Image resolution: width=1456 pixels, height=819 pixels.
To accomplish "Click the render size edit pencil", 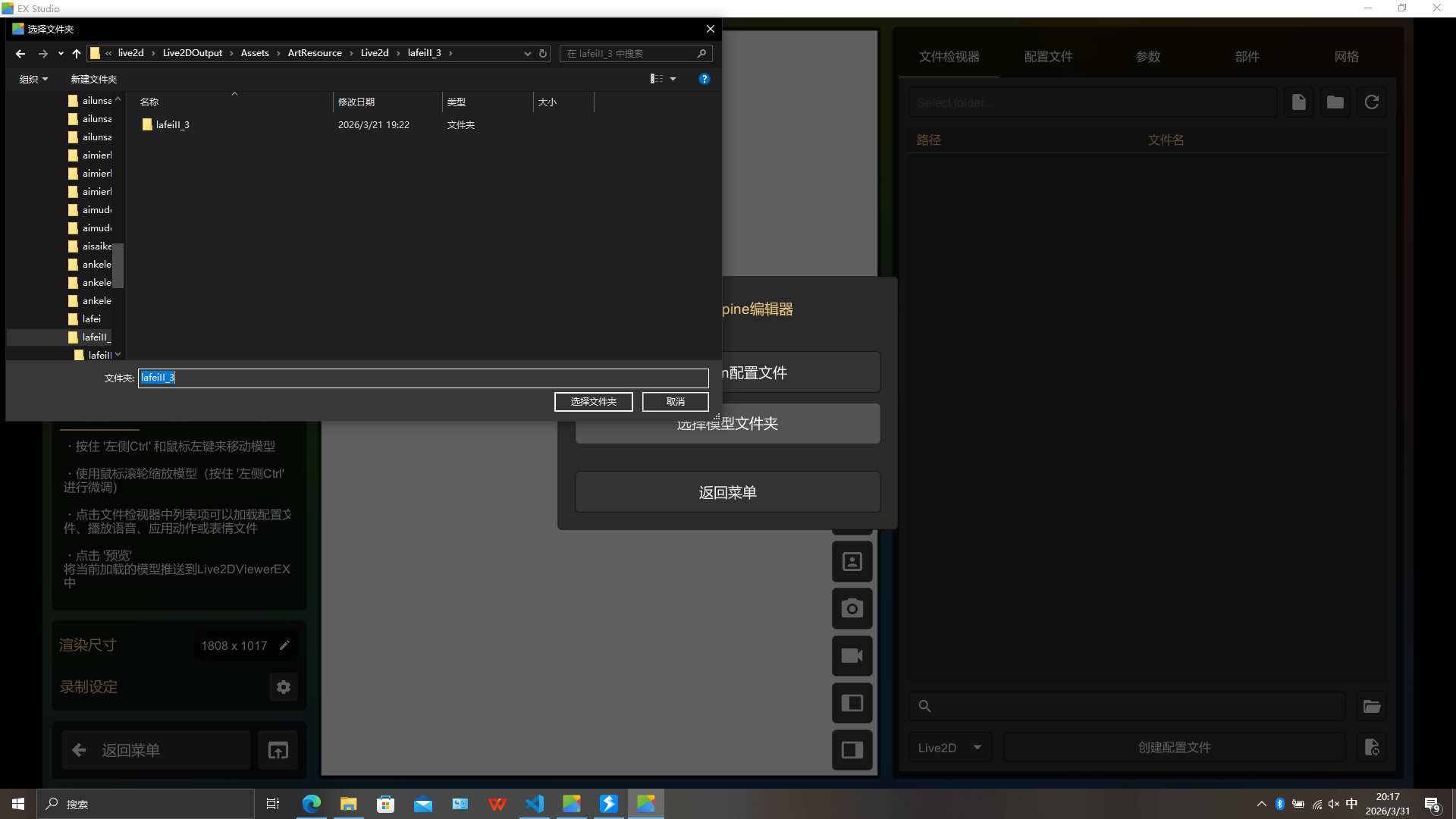I will click(x=284, y=645).
